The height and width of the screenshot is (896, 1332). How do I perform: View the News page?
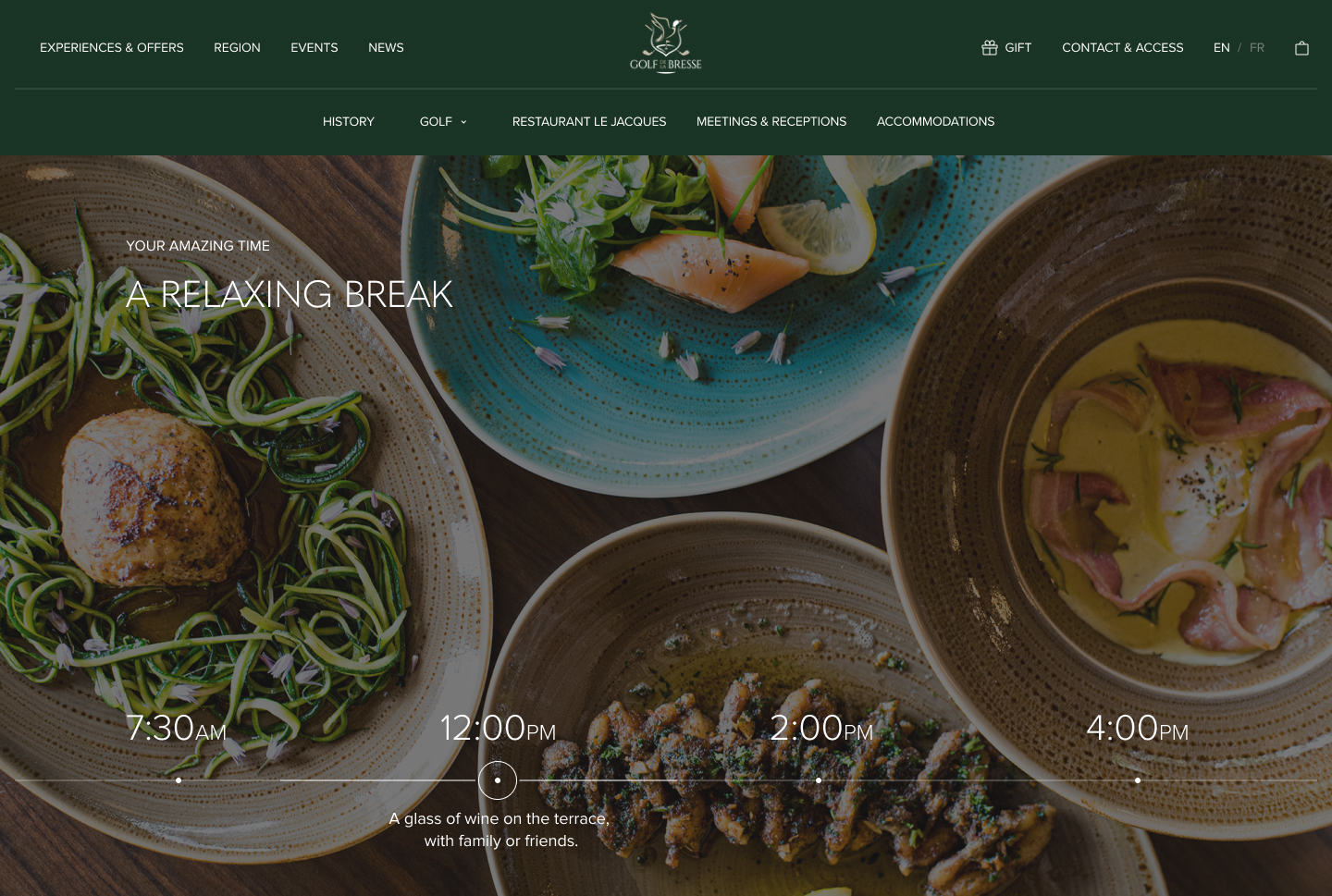click(x=386, y=47)
